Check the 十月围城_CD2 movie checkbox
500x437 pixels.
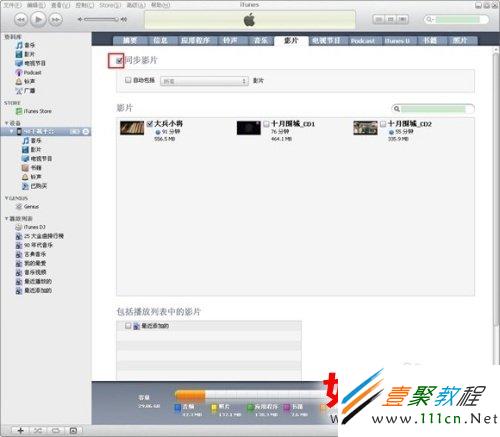tap(383, 124)
